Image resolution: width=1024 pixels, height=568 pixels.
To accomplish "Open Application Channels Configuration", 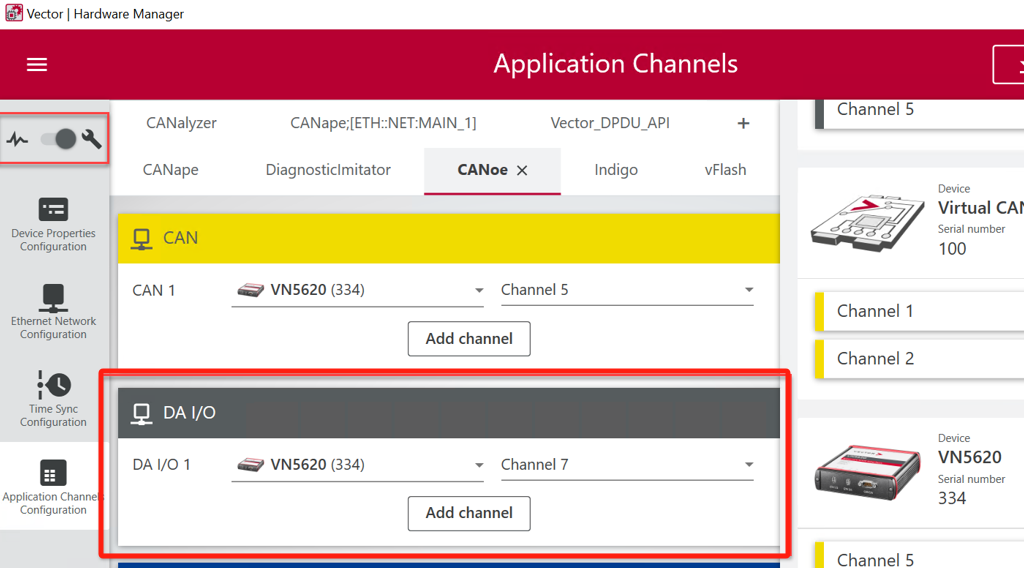I will pyautogui.click(x=53, y=487).
